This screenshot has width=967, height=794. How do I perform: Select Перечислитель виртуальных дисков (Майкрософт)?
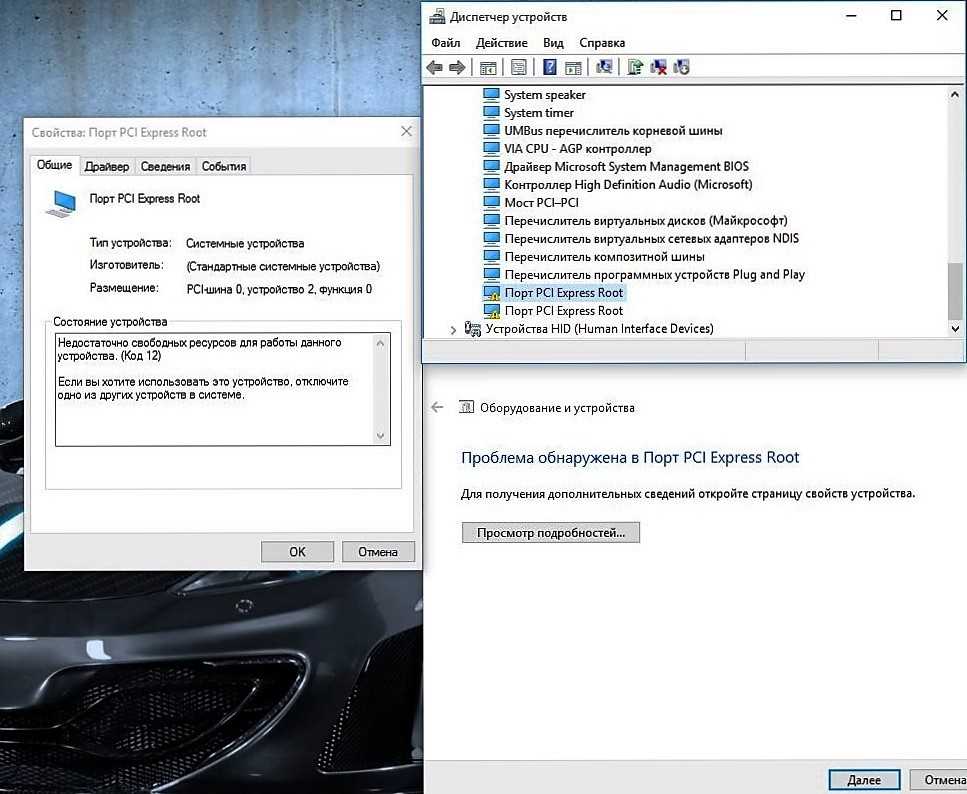pyautogui.click(x=646, y=220)
